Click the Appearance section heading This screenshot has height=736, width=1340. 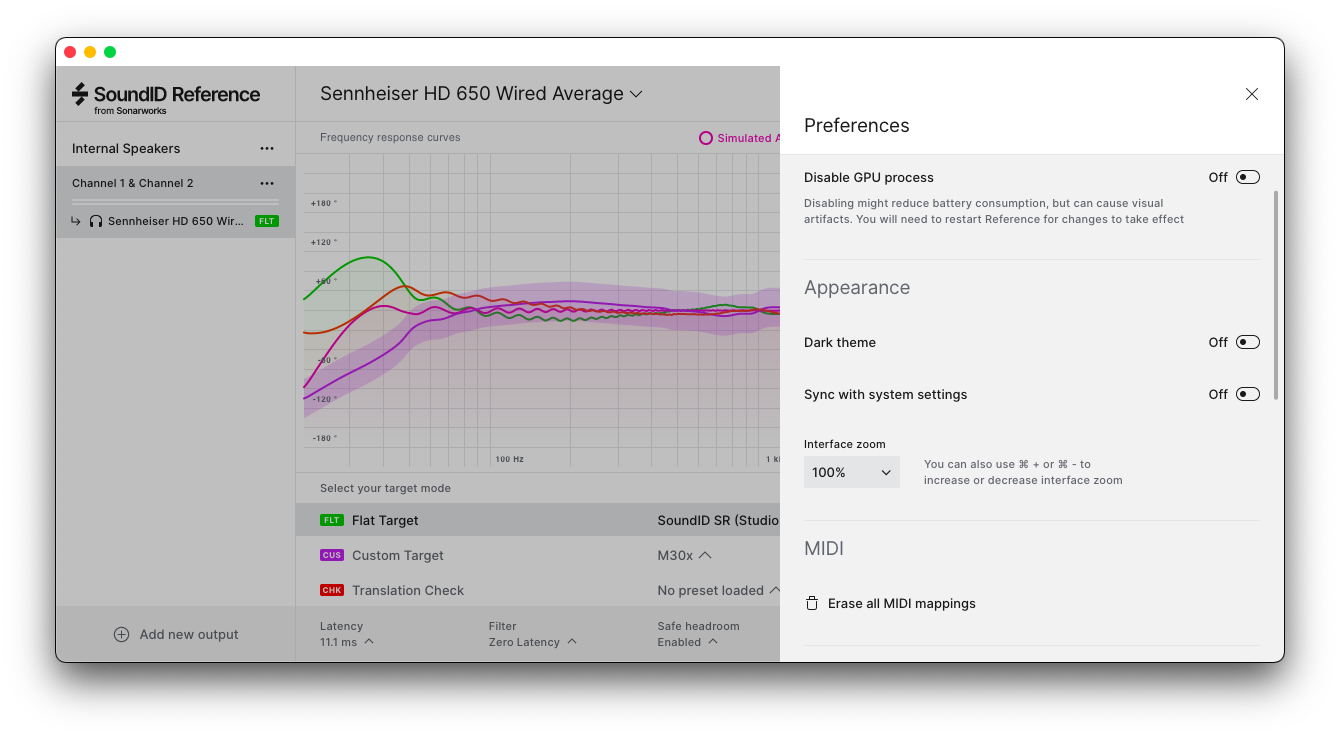[x=857, y=288]
